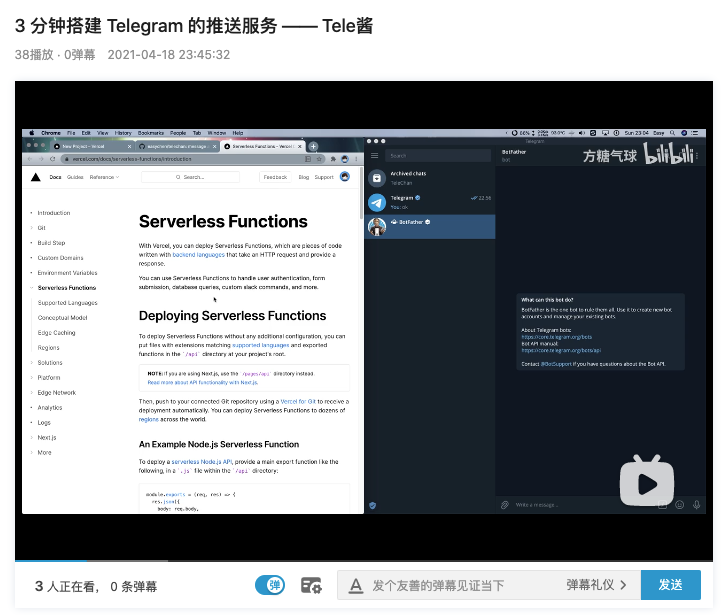Follow the 'backend languages' link
Screen dimensions: 724x615
199,254
